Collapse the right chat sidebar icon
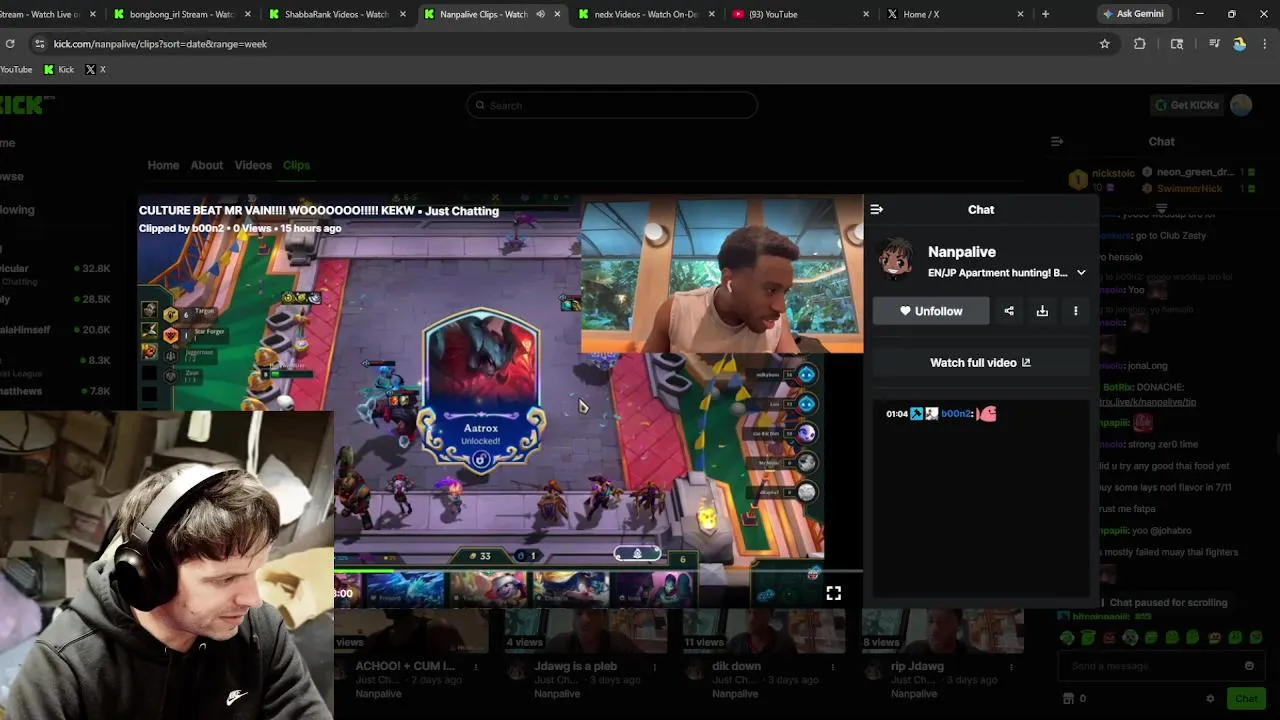The width and height of the screenshot is (1280, 720). pyautogui.click(x=1057, y=142)
